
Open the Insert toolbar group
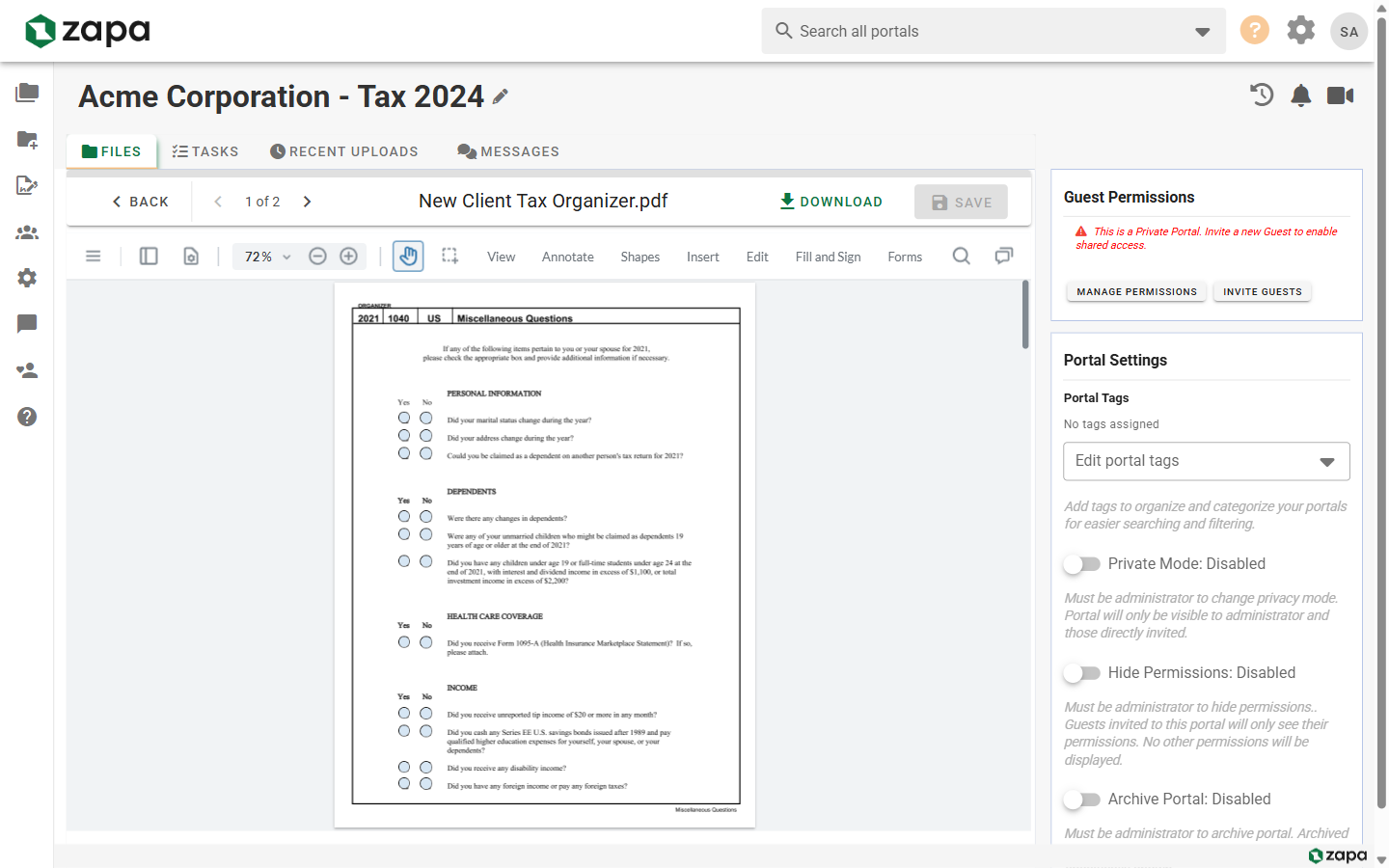[703, 257]
